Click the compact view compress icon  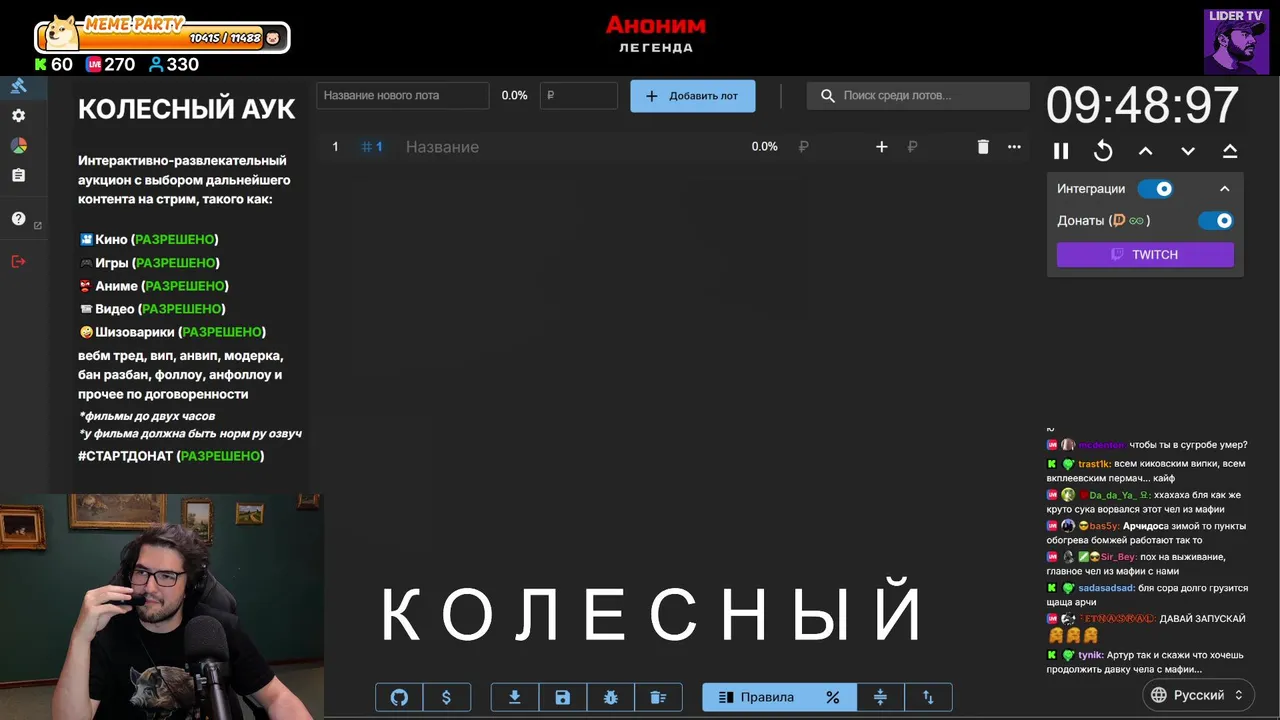[x=880, y=697]
